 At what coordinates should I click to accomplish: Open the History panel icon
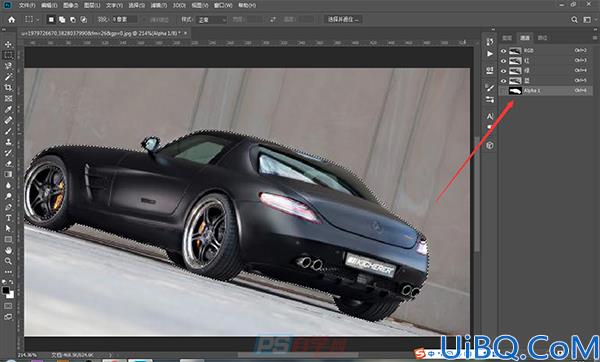click(490, 42)
